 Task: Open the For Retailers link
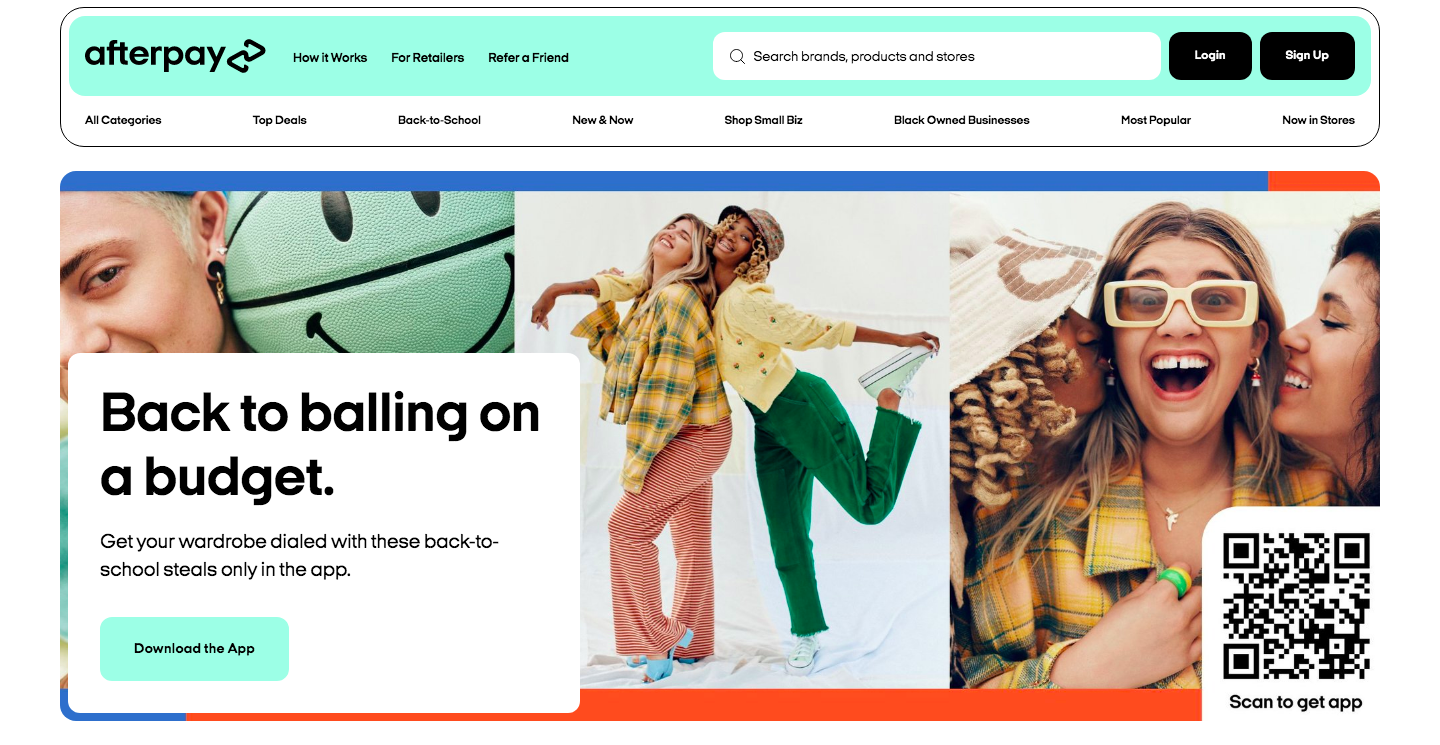pyautogui.click(x=427, y=58)
